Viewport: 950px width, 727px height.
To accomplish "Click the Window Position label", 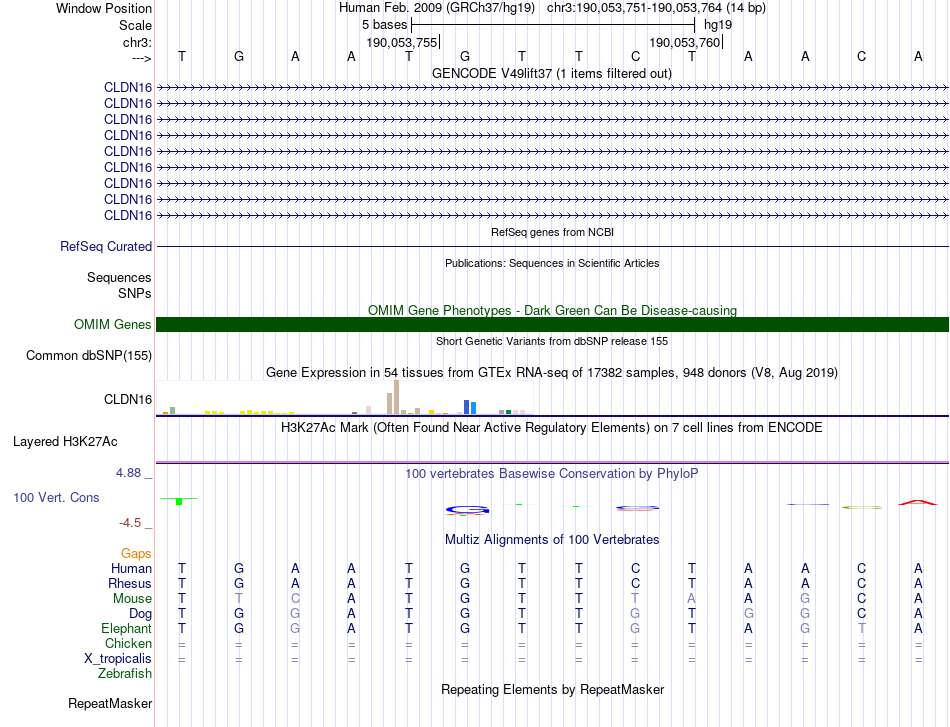I will 104,8.
